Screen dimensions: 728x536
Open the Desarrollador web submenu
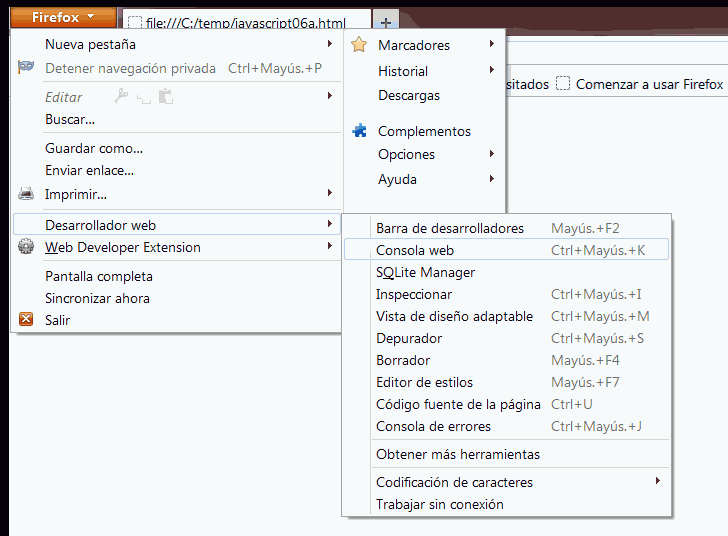click(x=176, y=225)
